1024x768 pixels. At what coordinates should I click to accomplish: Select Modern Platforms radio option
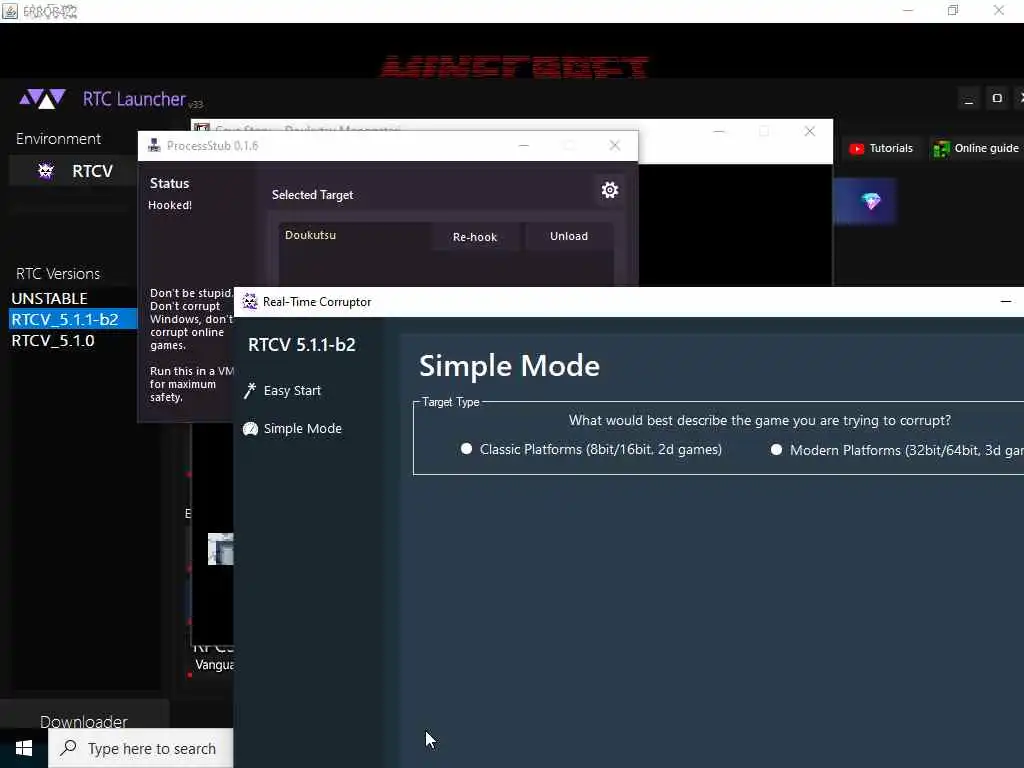(776, 449)
